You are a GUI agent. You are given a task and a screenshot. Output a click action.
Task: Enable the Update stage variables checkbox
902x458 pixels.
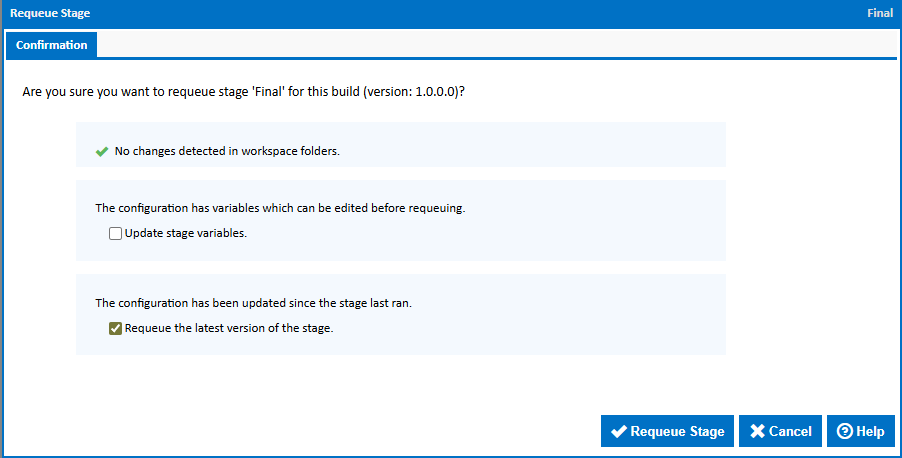(116, 234)
